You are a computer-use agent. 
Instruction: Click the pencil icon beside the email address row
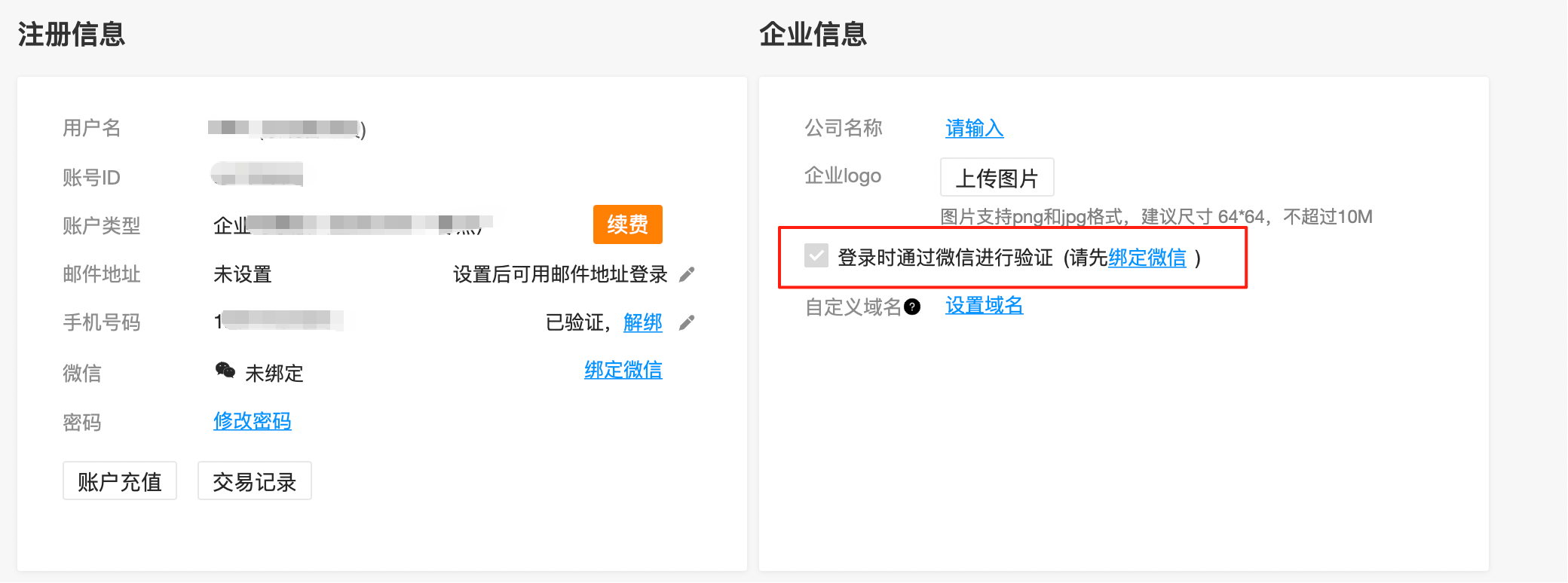click(687, 274)
